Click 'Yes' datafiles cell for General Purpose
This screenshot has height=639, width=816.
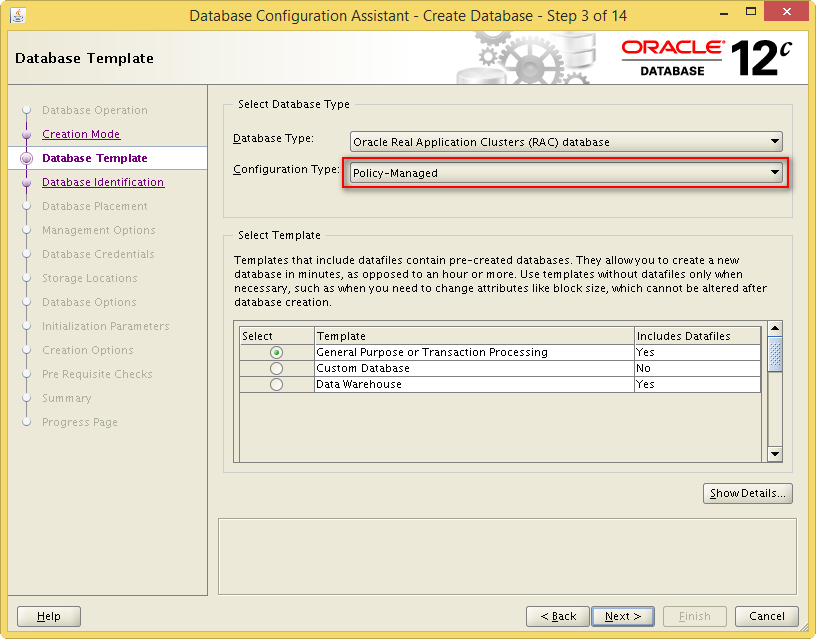click(x=697, y=352)
